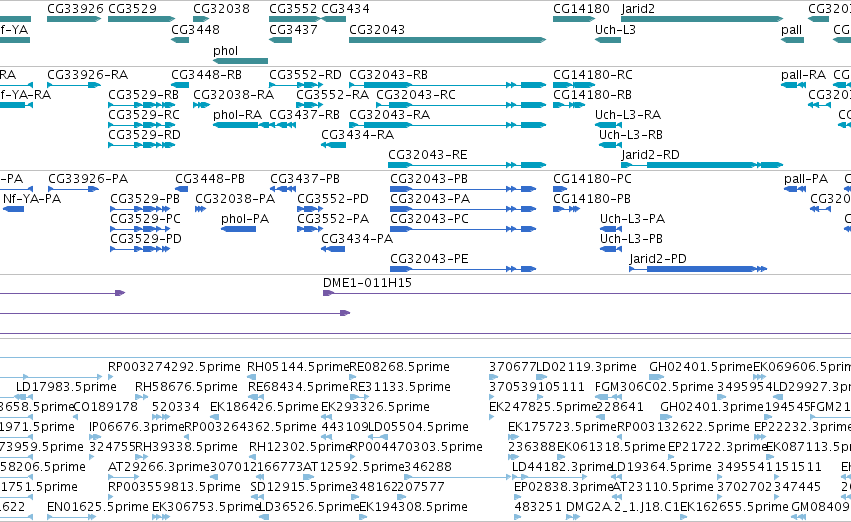Open the Uch-L3 gene label
This screenshot has height=522, width=851.
click(615, 30)
